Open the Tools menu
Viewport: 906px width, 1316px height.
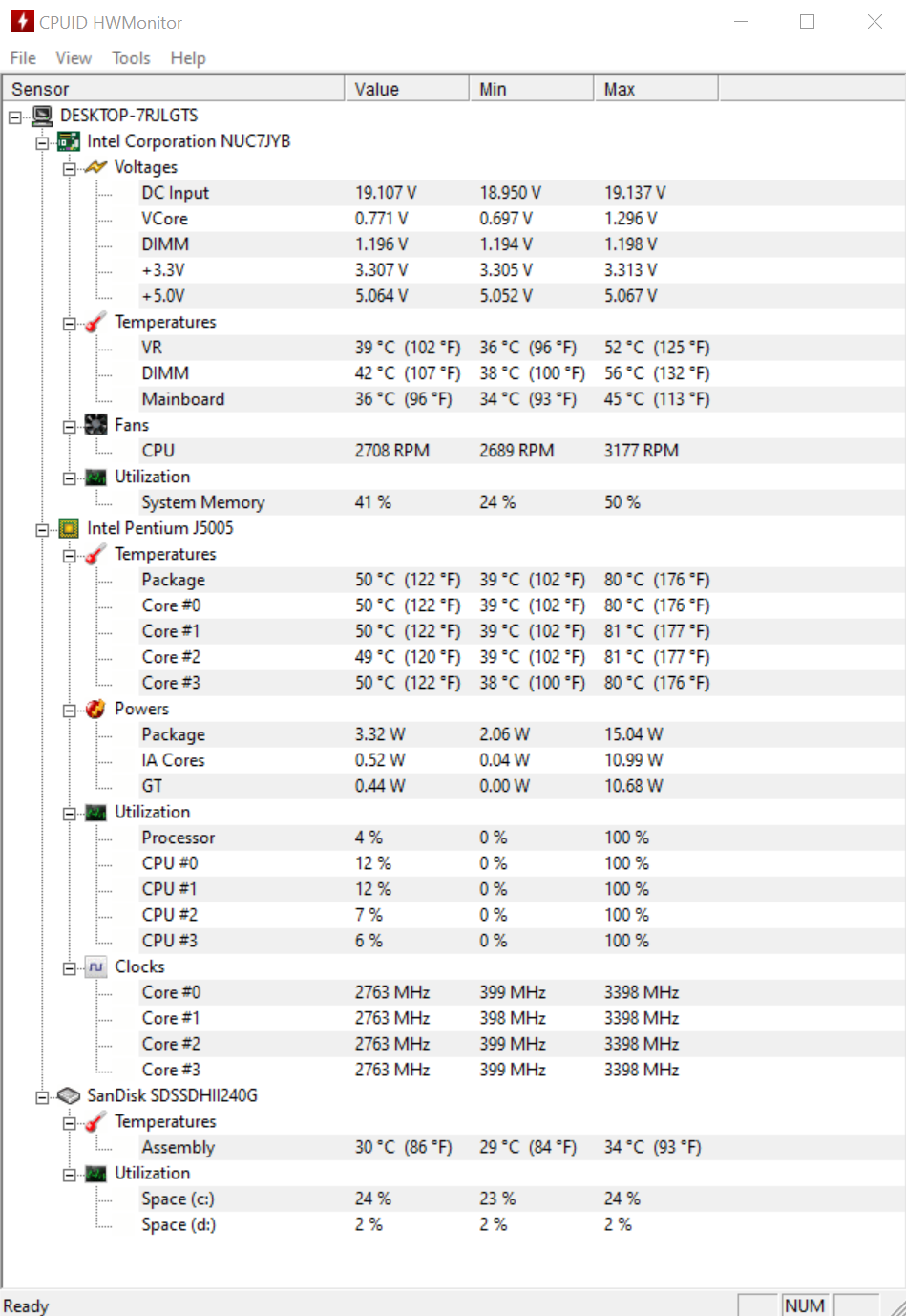tap(131, 58)
